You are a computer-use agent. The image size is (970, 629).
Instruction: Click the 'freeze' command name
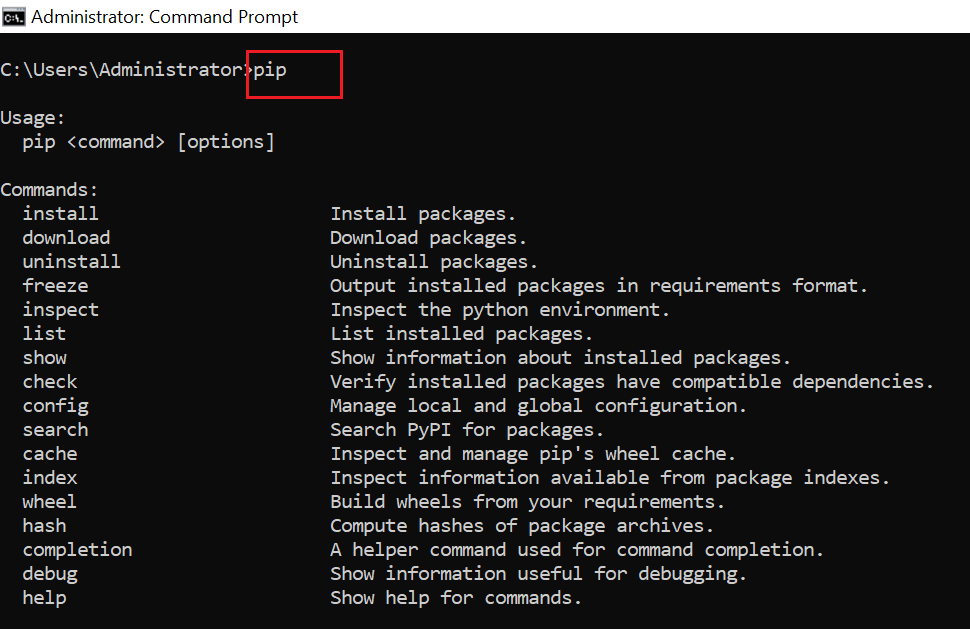point(55,286)
